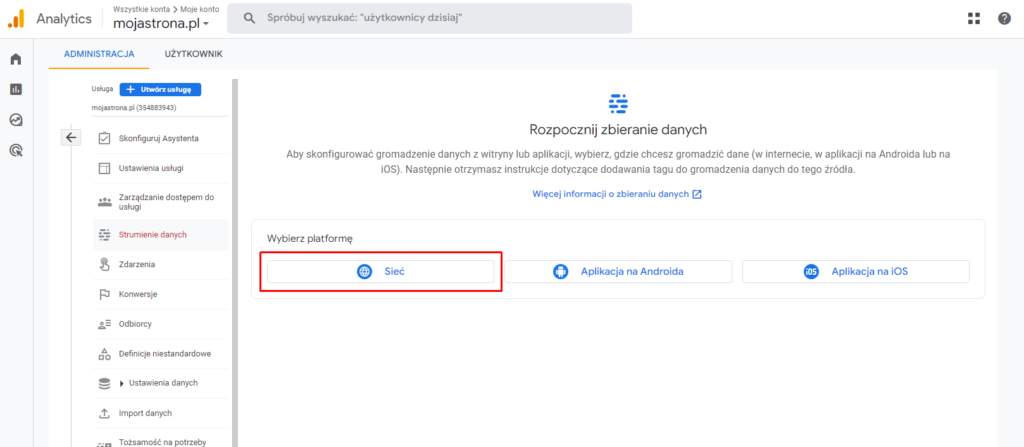Open Zdarzenia menu item
1024x447 pixels.
(161, 265)
